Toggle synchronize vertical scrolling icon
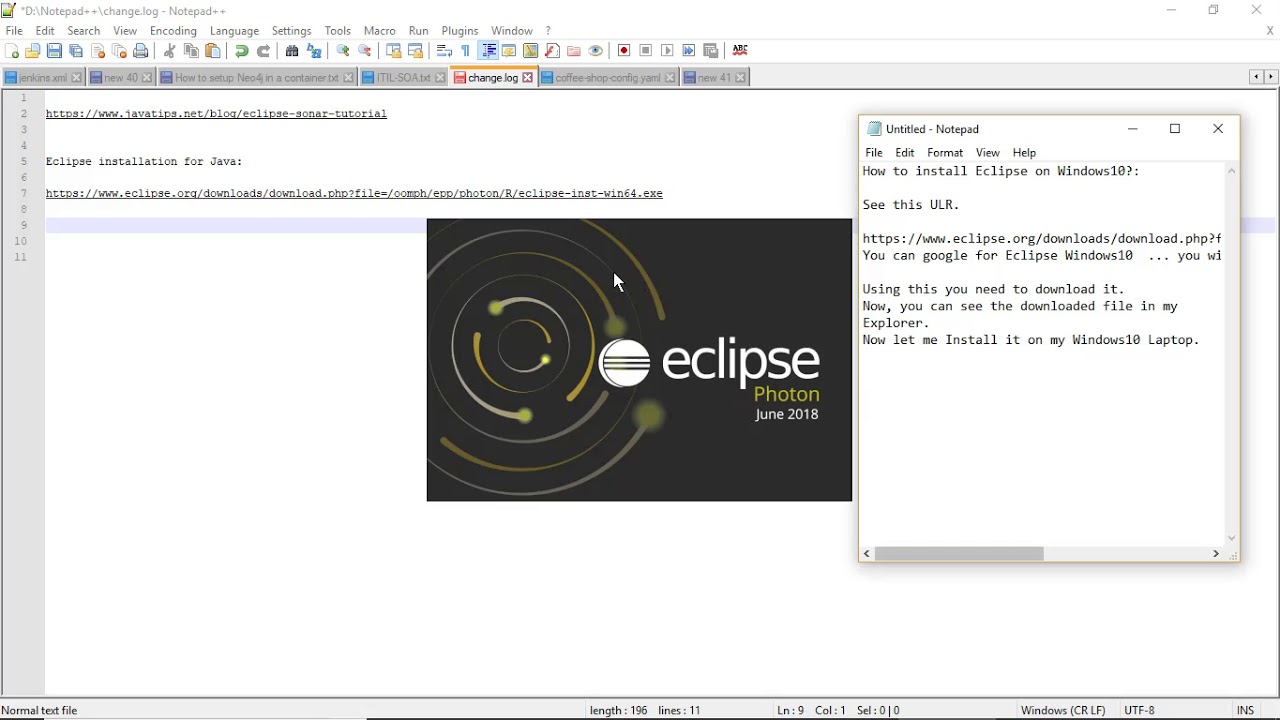Viewport: 1280px width, 720px height. point(394,51)
